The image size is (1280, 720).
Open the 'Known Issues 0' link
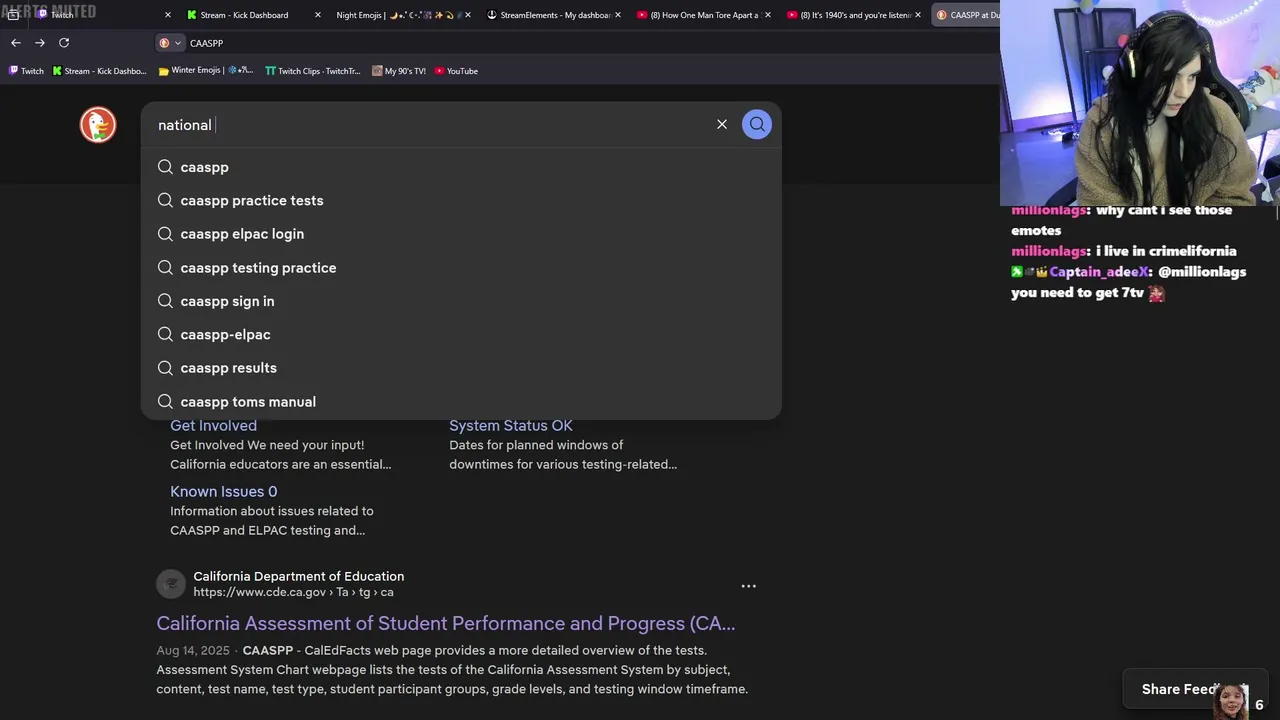pos(224,491)
